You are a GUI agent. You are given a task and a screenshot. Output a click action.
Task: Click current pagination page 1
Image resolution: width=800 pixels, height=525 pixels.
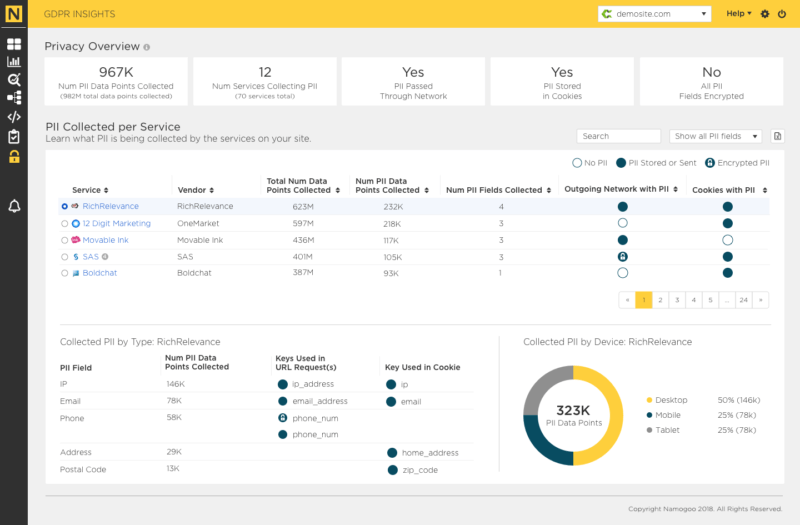pos(644,300)
